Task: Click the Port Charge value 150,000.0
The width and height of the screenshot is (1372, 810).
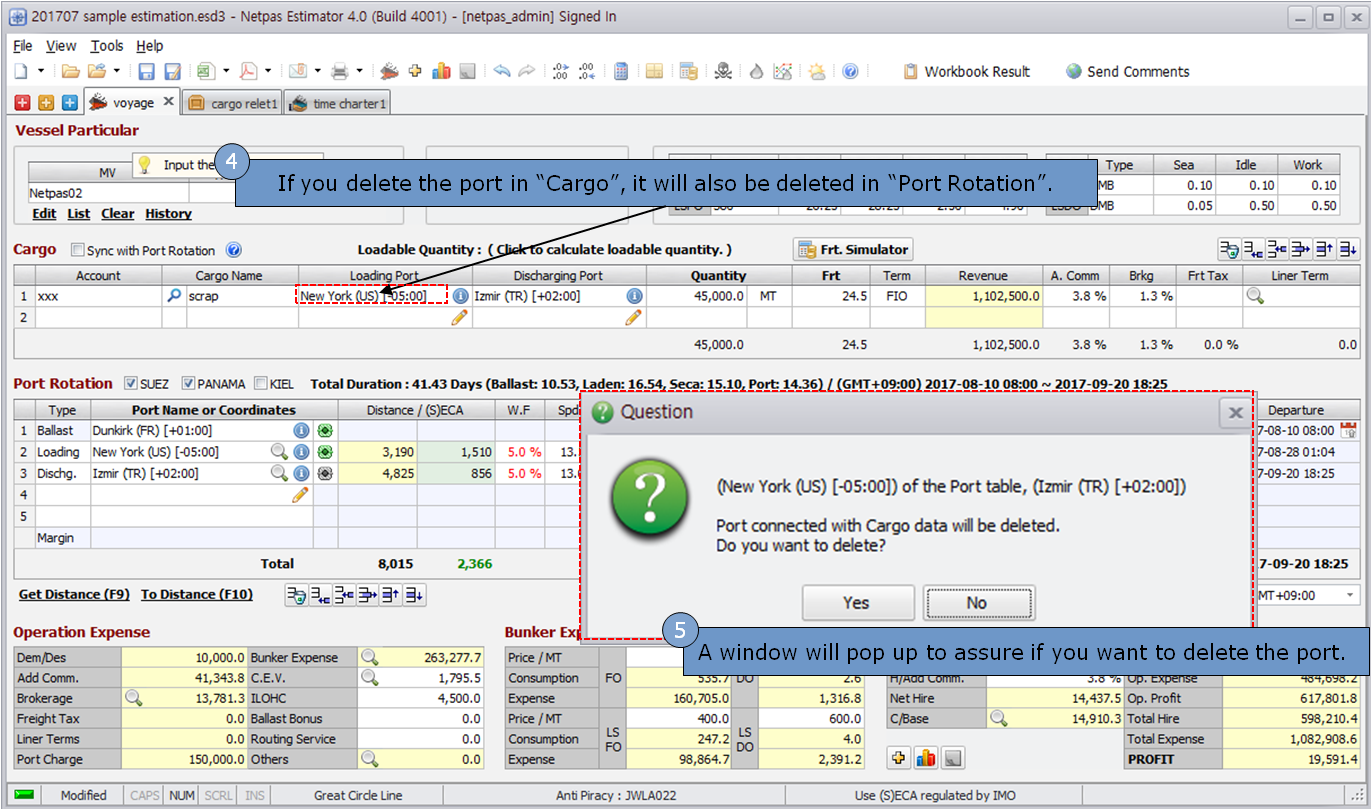Action: point(183,759)
